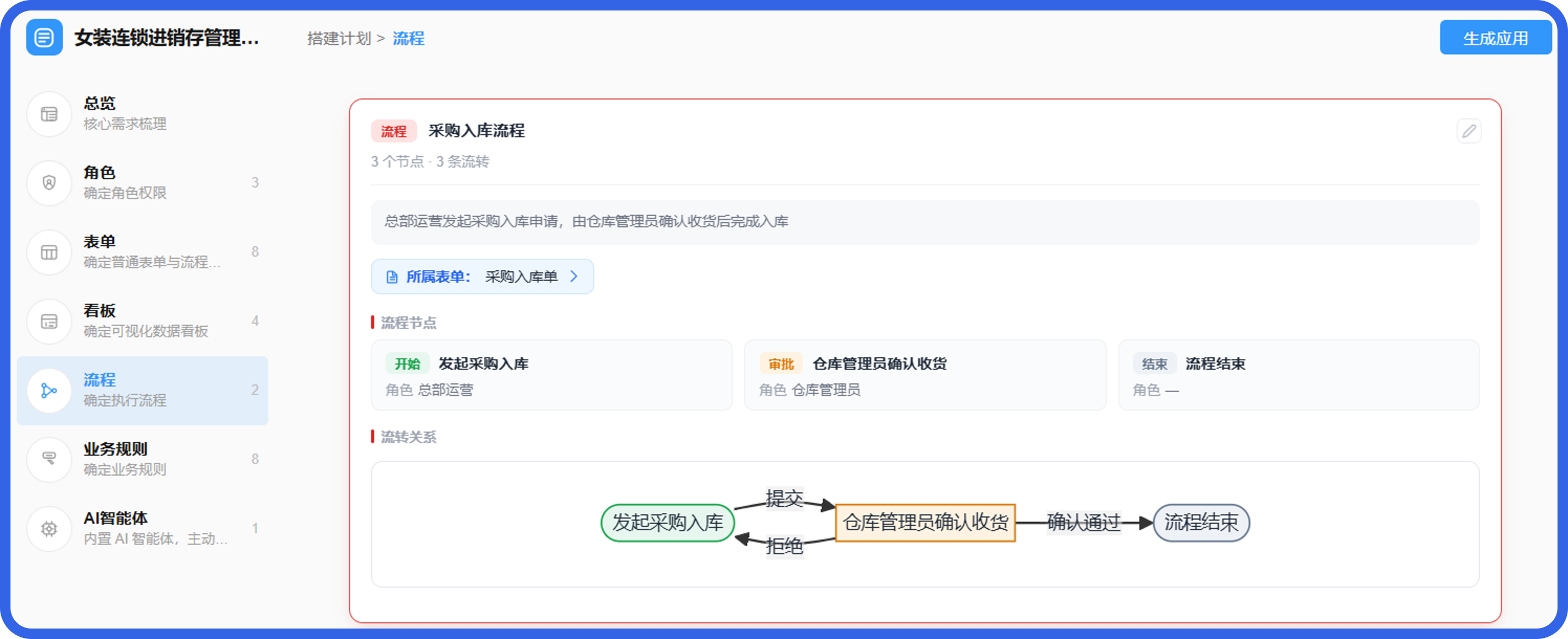Click the orange 仓库管理员确认收货 diagram node
Image resolution: width=1568 pixels, height=639 pixels.
(925, 522)
